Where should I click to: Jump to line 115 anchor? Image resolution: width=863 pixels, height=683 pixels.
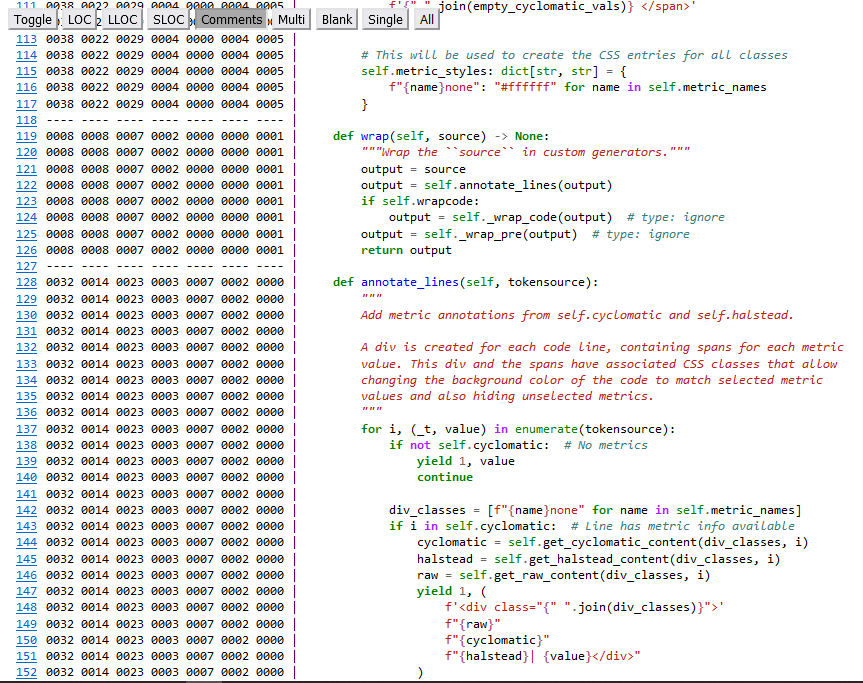coord(26,72)
